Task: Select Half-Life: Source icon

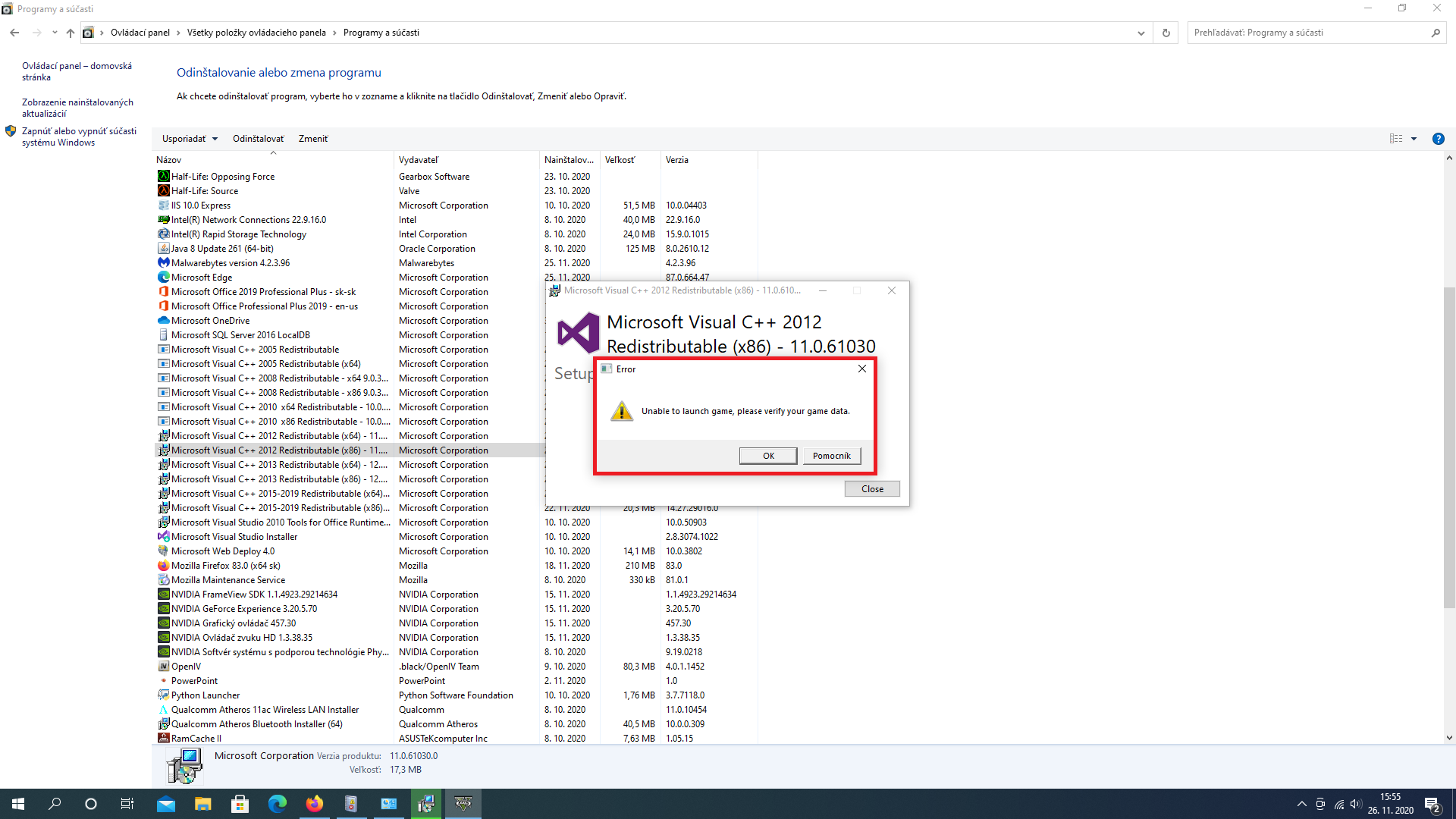Action: coord(163,191)
